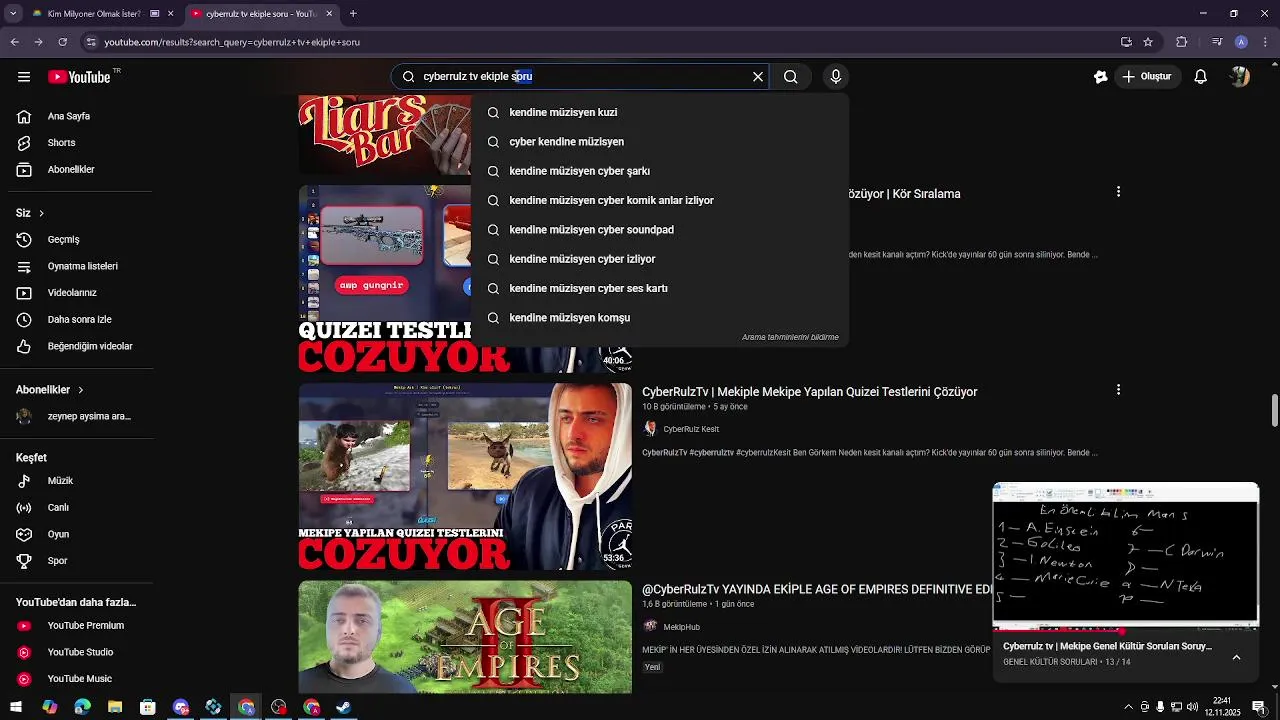Expand the Abonelikler section header
The height and width of the screenshot is (720, 1280).
(x=50, y=390)
